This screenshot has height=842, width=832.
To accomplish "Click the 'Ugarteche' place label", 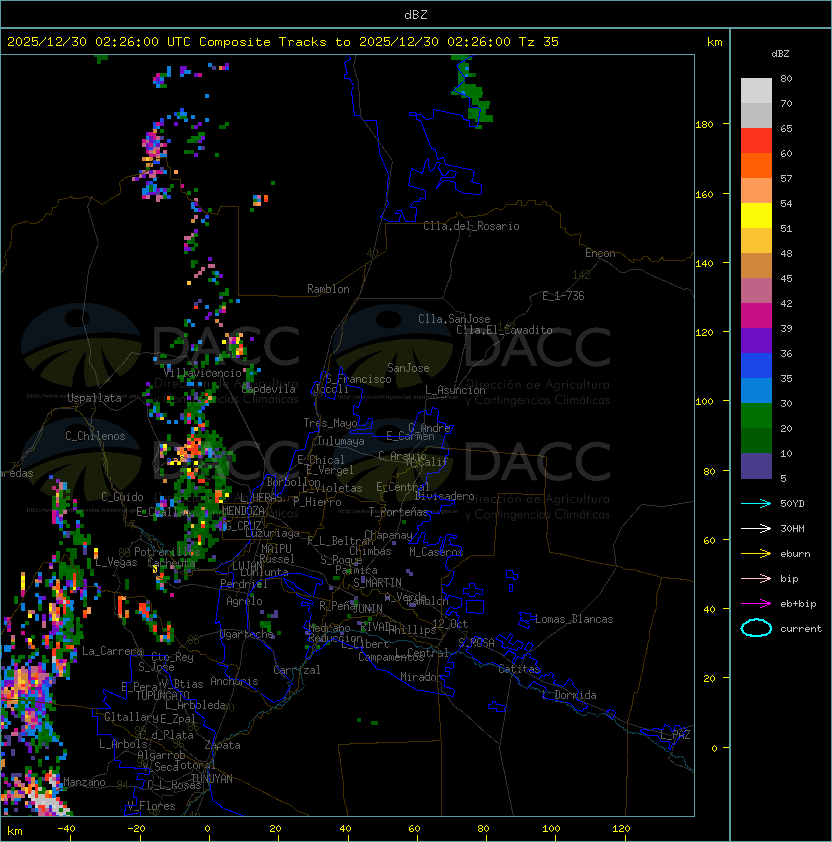I will click(247, 634).
